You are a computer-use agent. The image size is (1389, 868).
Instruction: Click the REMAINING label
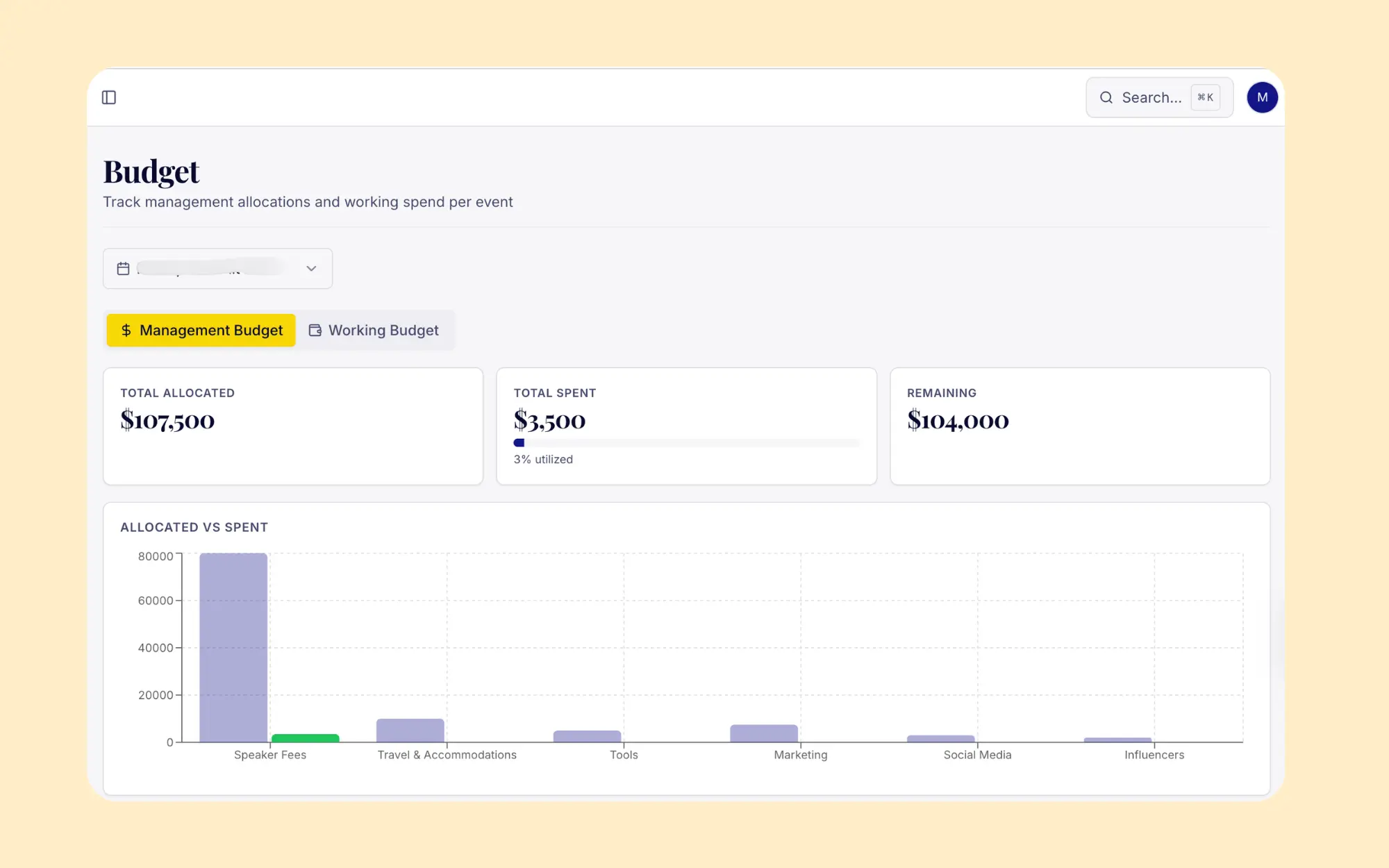click(942, 393)
